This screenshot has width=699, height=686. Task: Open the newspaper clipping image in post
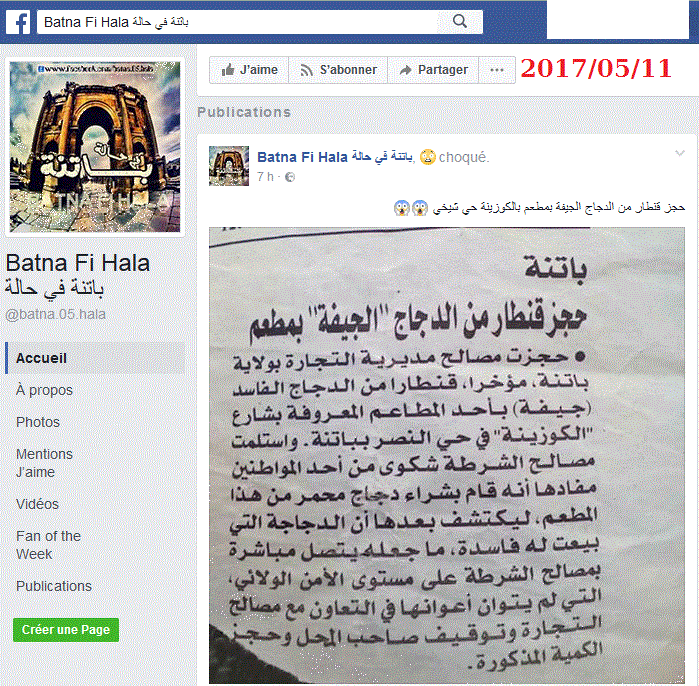coord(447,455)
